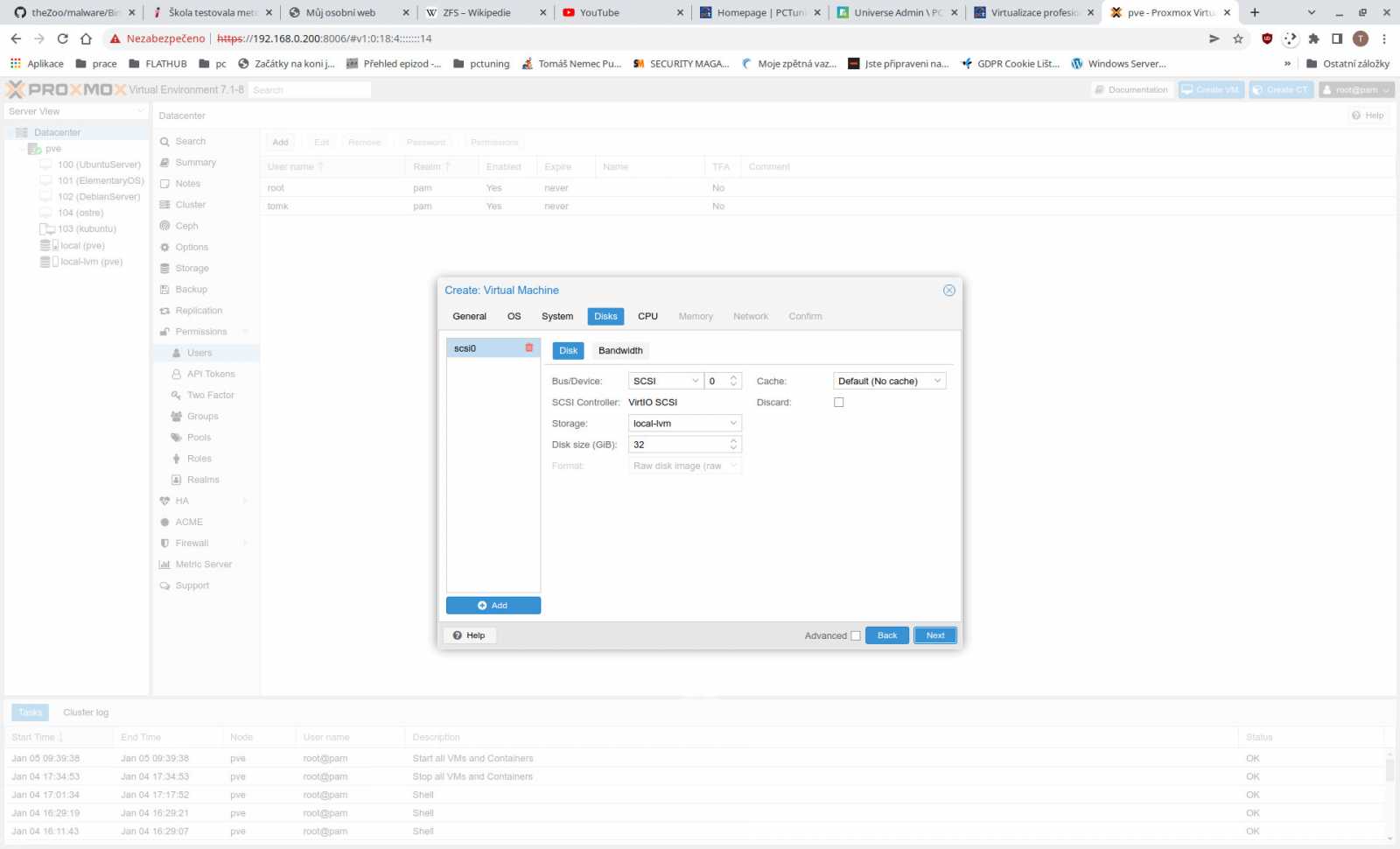This screenshot has width=1400, height=849.
Task: Show more bookmarks chevron
Action: click(1287, 63)
